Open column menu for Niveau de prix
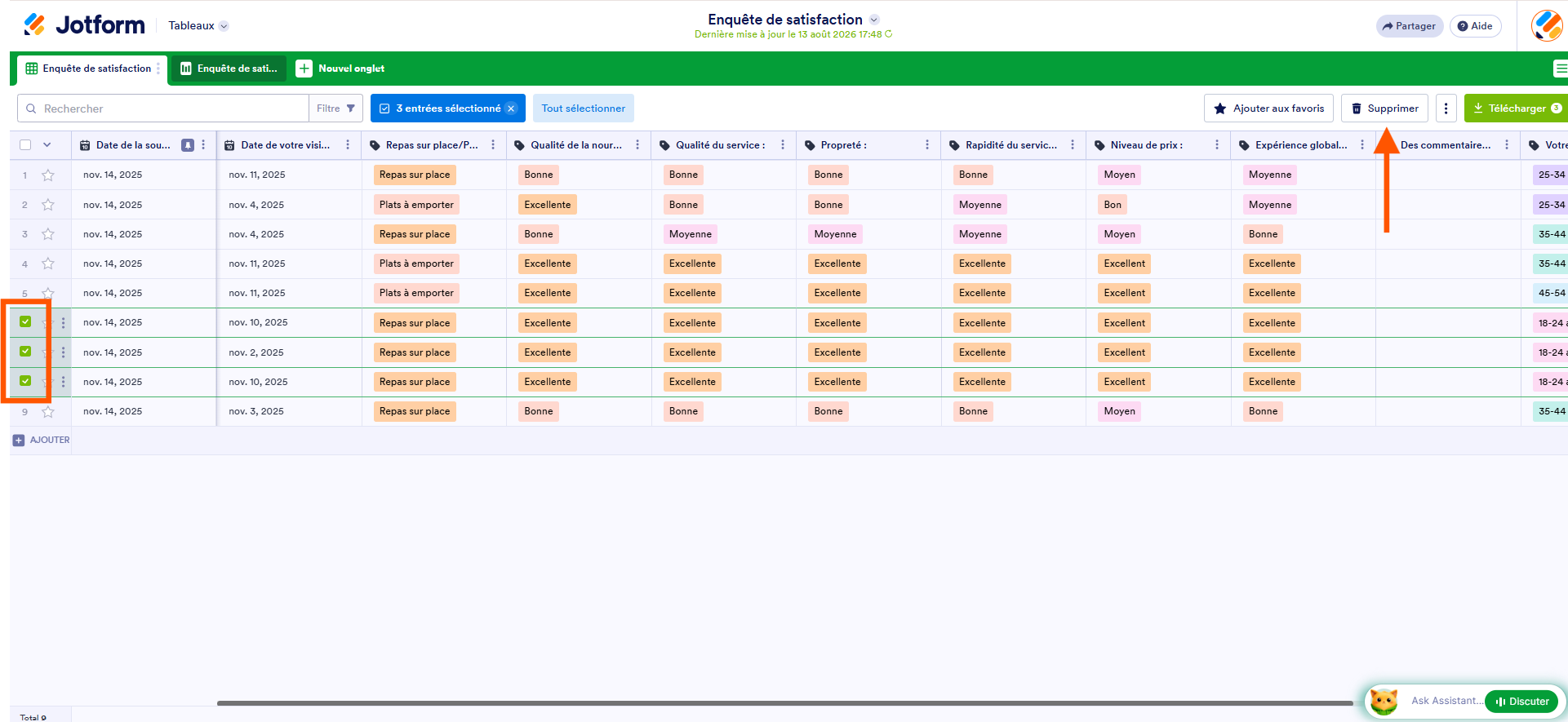The image size is (1568, 722). click(1217, 145)
